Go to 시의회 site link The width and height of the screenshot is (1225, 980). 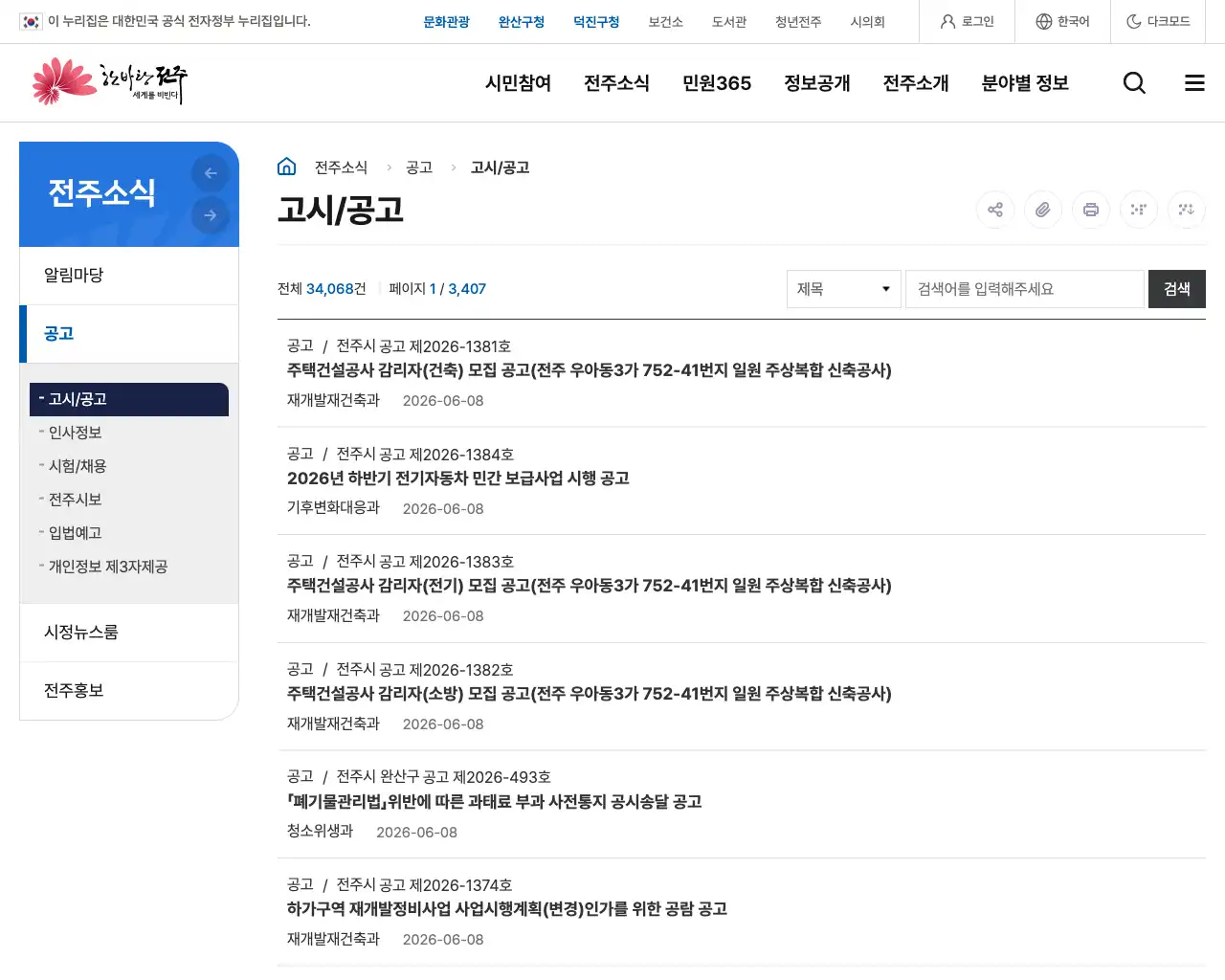[x=867, y=21]
